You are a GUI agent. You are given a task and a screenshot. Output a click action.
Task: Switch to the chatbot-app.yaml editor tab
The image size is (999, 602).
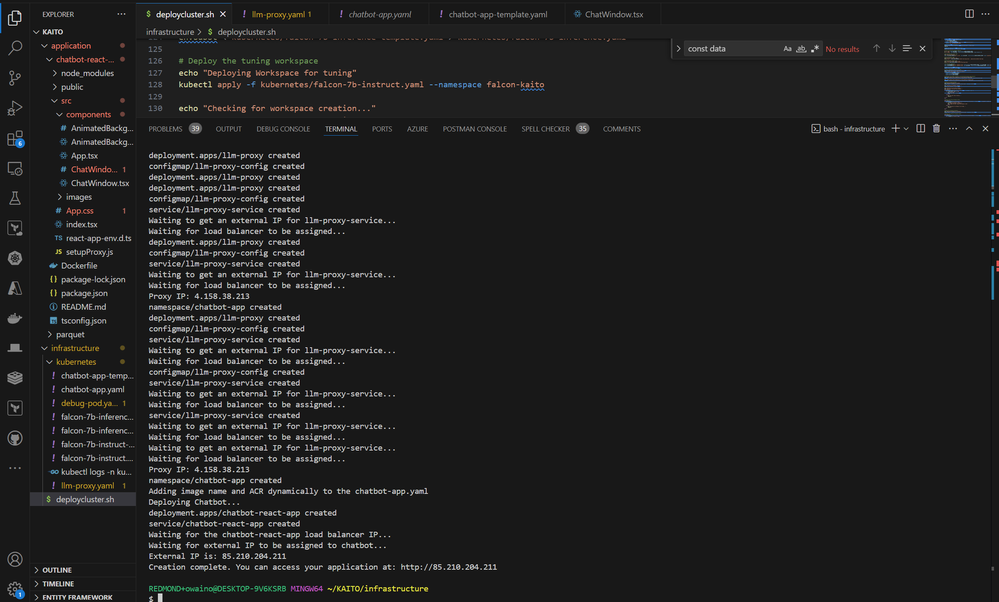coord(380,14)
